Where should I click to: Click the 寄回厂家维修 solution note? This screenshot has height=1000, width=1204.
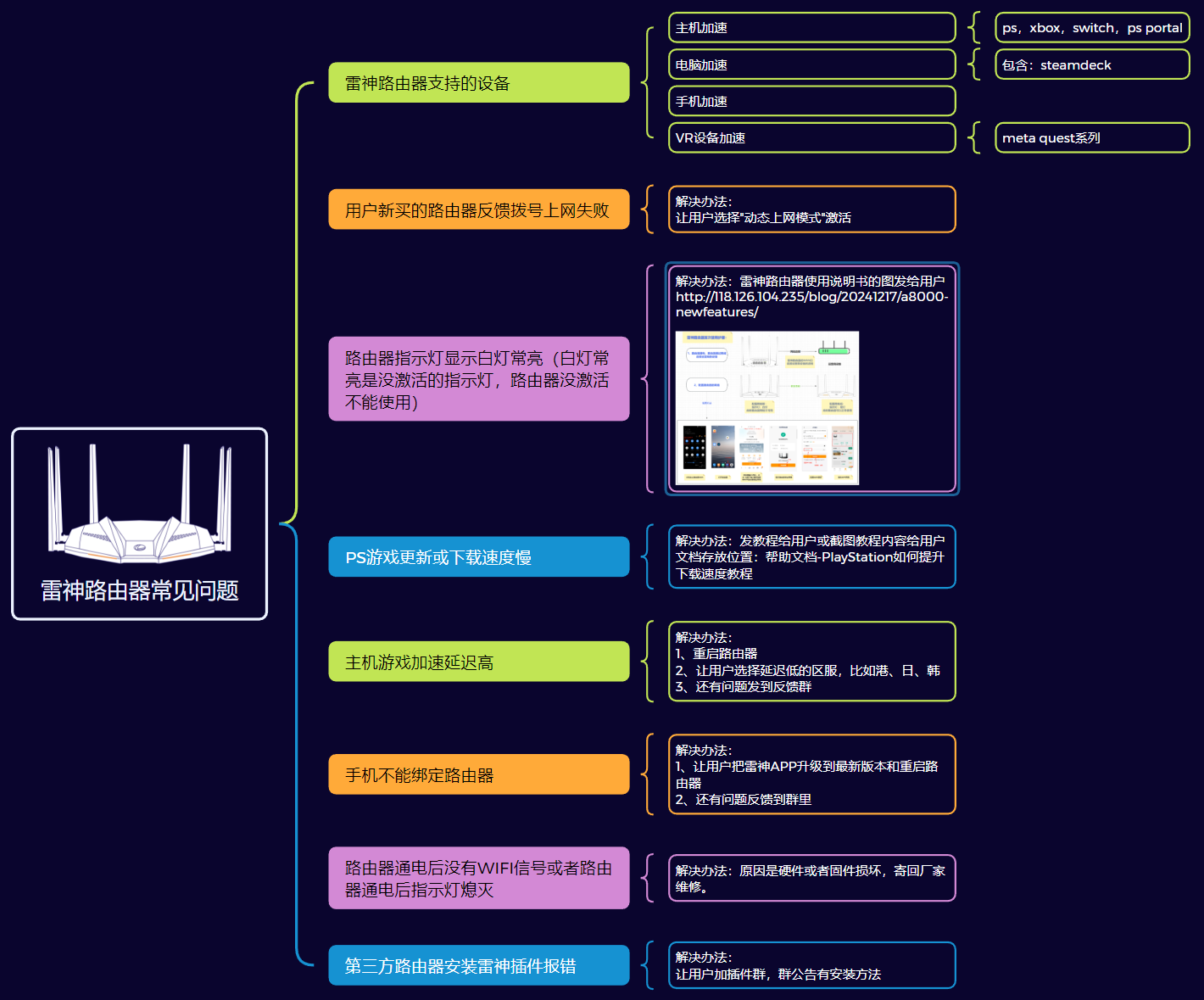[x=812, y=878]
